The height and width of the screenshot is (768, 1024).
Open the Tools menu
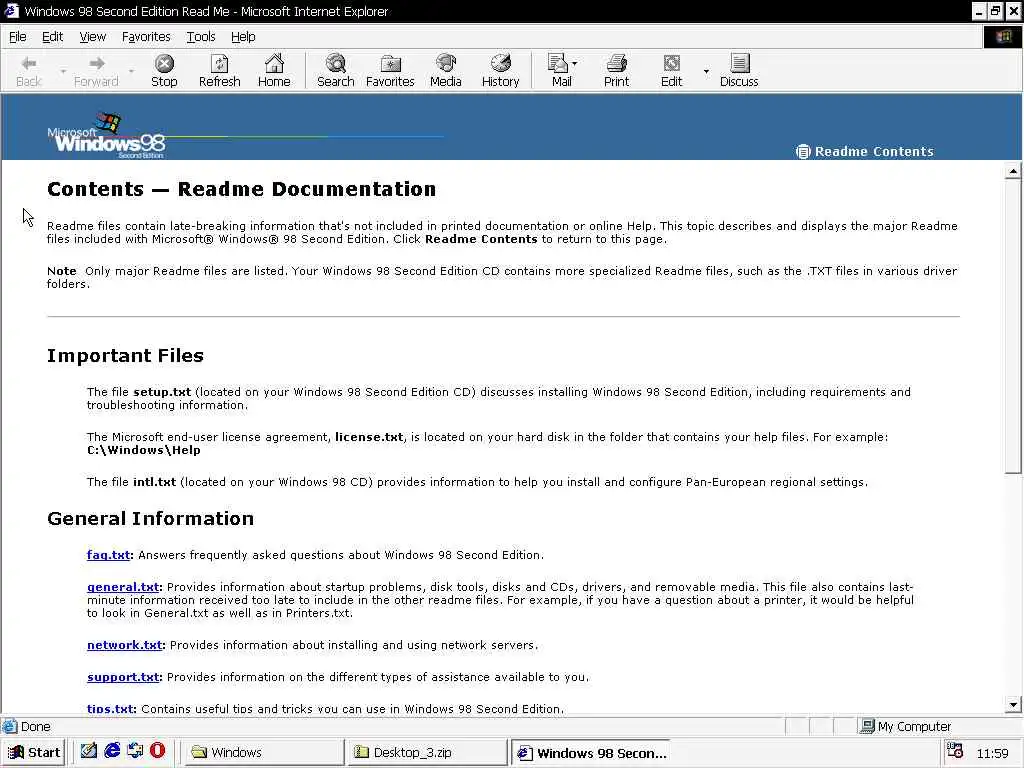point(200,37)
